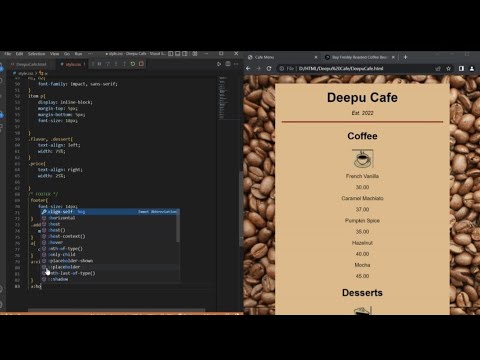Click the browser forward arrow
The width and height of the screenshot is (480, 360).
pyautogui.click(x=258, y=69)
